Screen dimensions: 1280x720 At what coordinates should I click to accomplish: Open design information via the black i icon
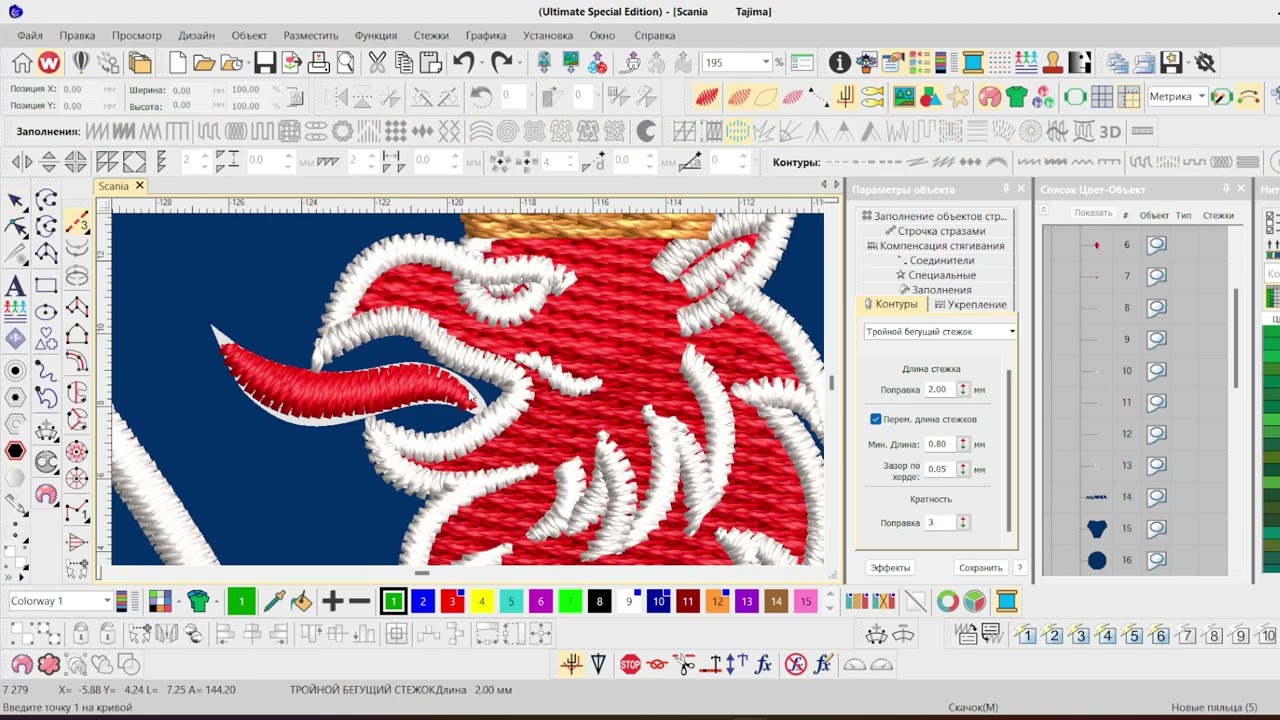click(x=840, y=63)
